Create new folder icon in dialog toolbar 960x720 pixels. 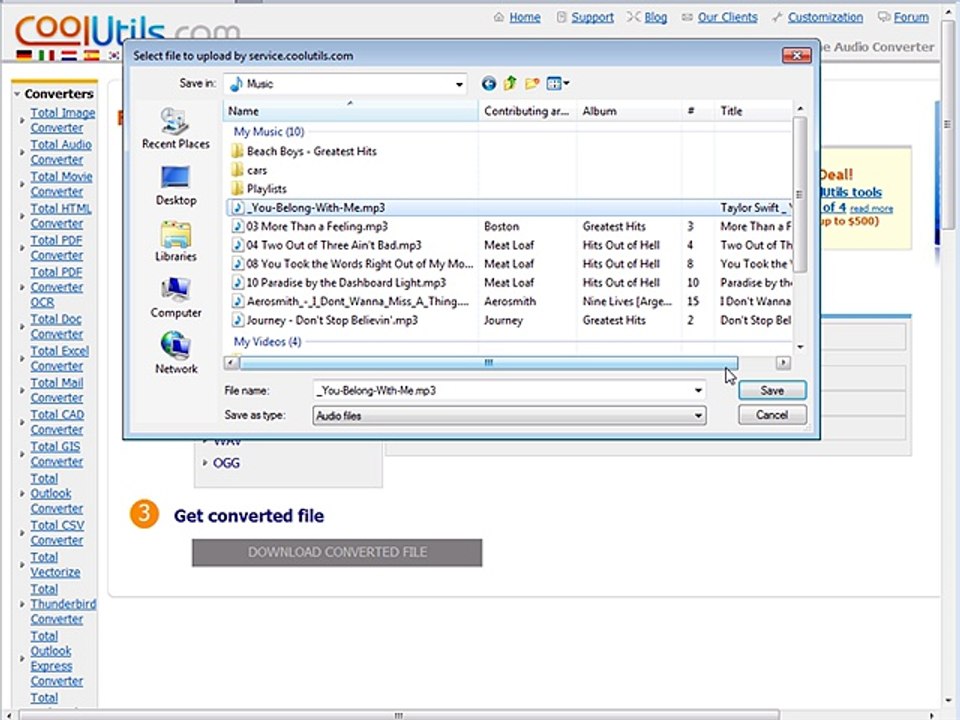(532, 83)
